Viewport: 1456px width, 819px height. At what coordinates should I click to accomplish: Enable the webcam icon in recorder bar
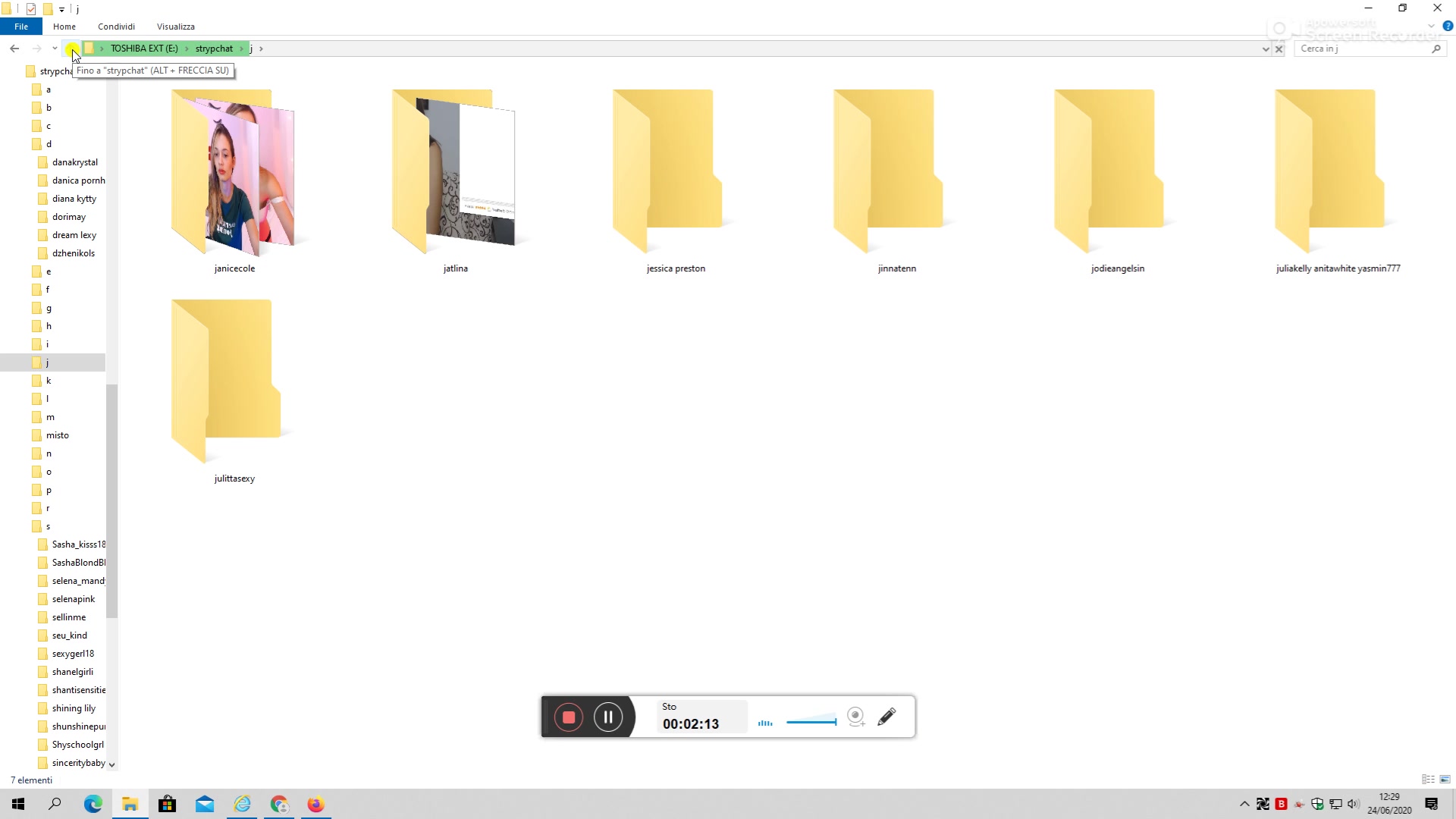[x=856, y=717]
